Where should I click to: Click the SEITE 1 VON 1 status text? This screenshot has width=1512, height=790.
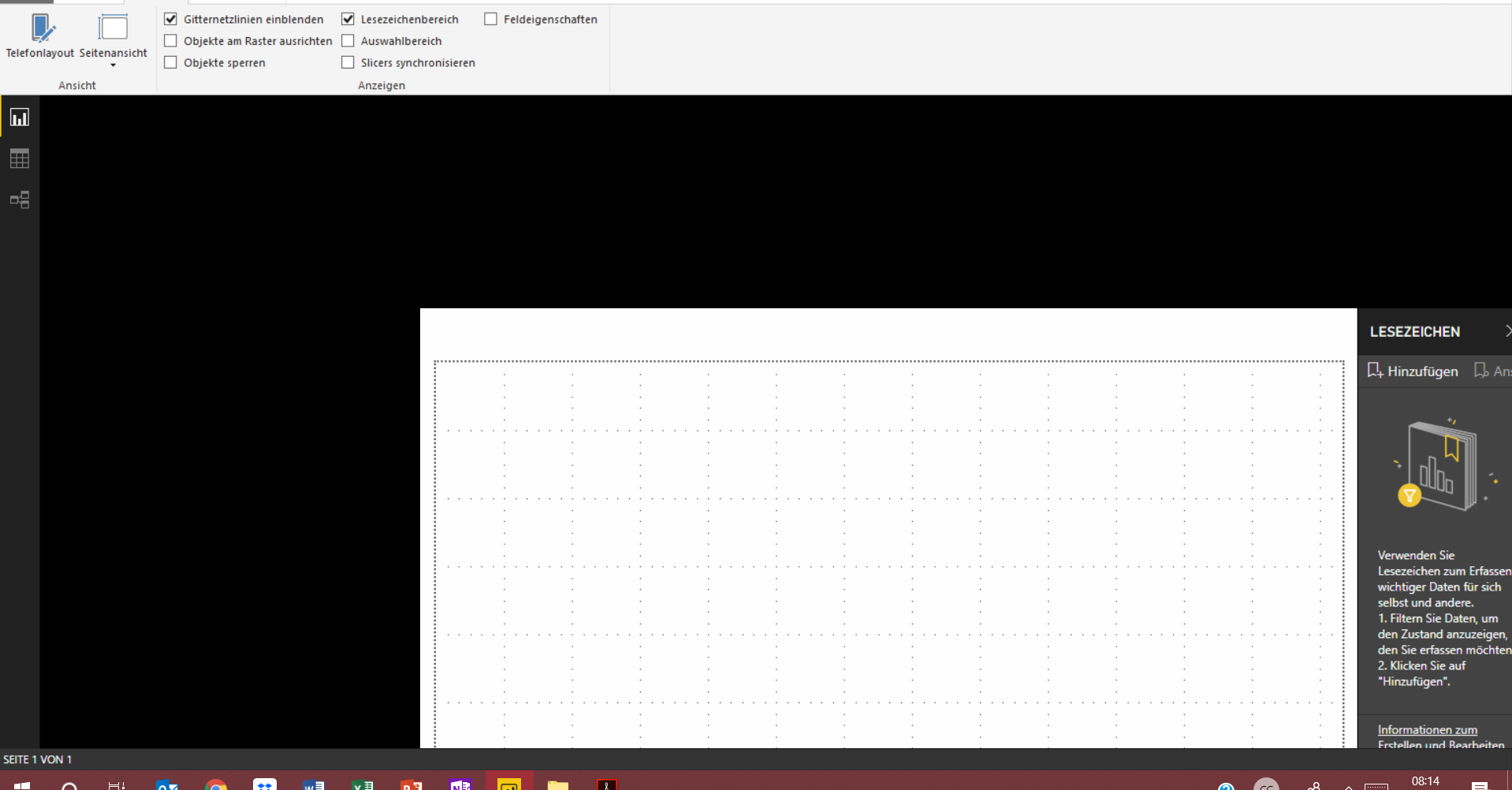(x=38, y=759)
